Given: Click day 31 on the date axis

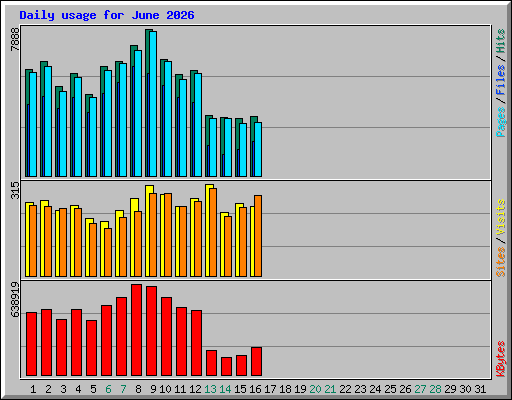Looking at the screenshot, I should [480, 389].
